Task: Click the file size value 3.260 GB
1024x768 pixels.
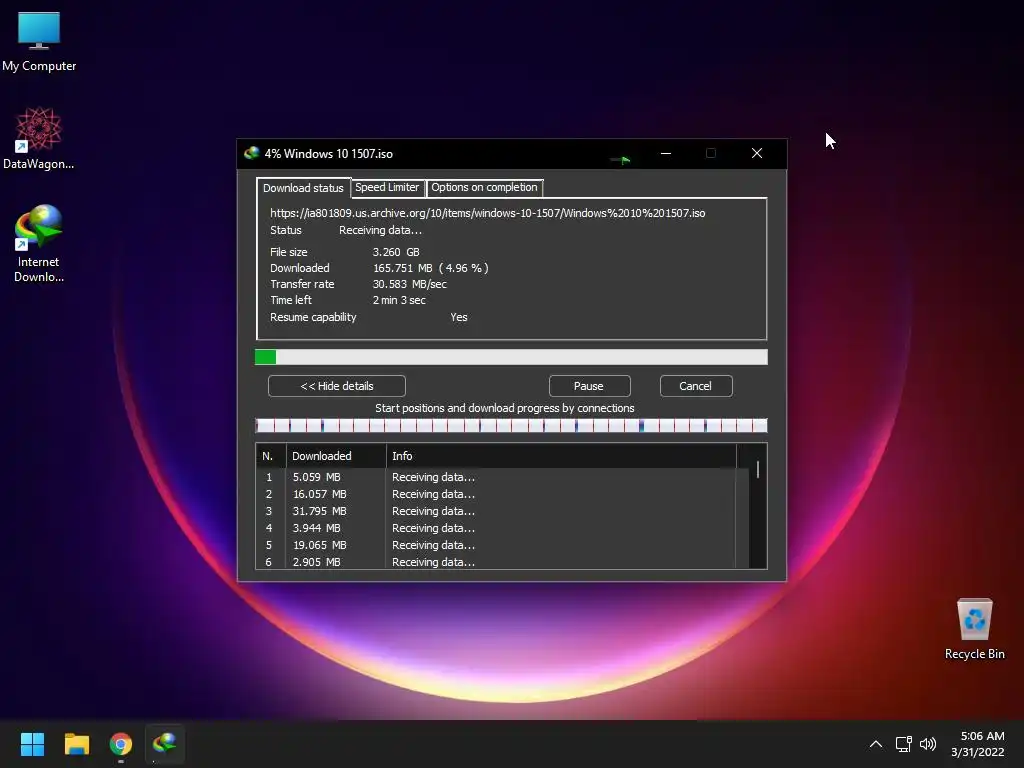Action: [396, 252]
